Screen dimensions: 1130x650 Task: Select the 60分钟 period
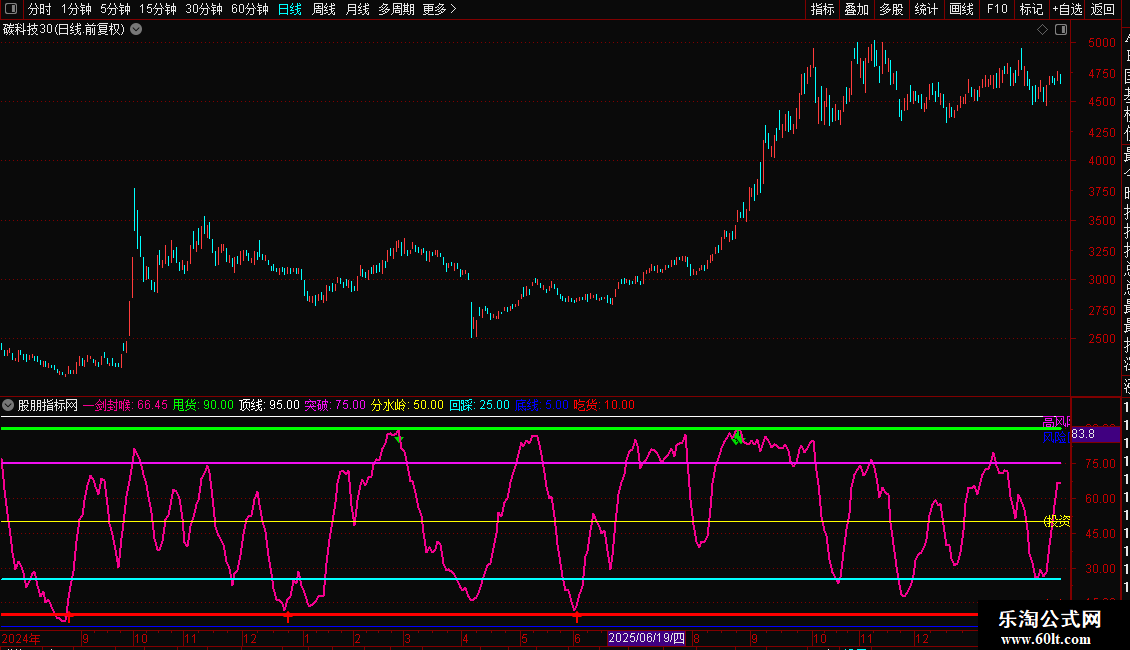[x=250, y=9]
